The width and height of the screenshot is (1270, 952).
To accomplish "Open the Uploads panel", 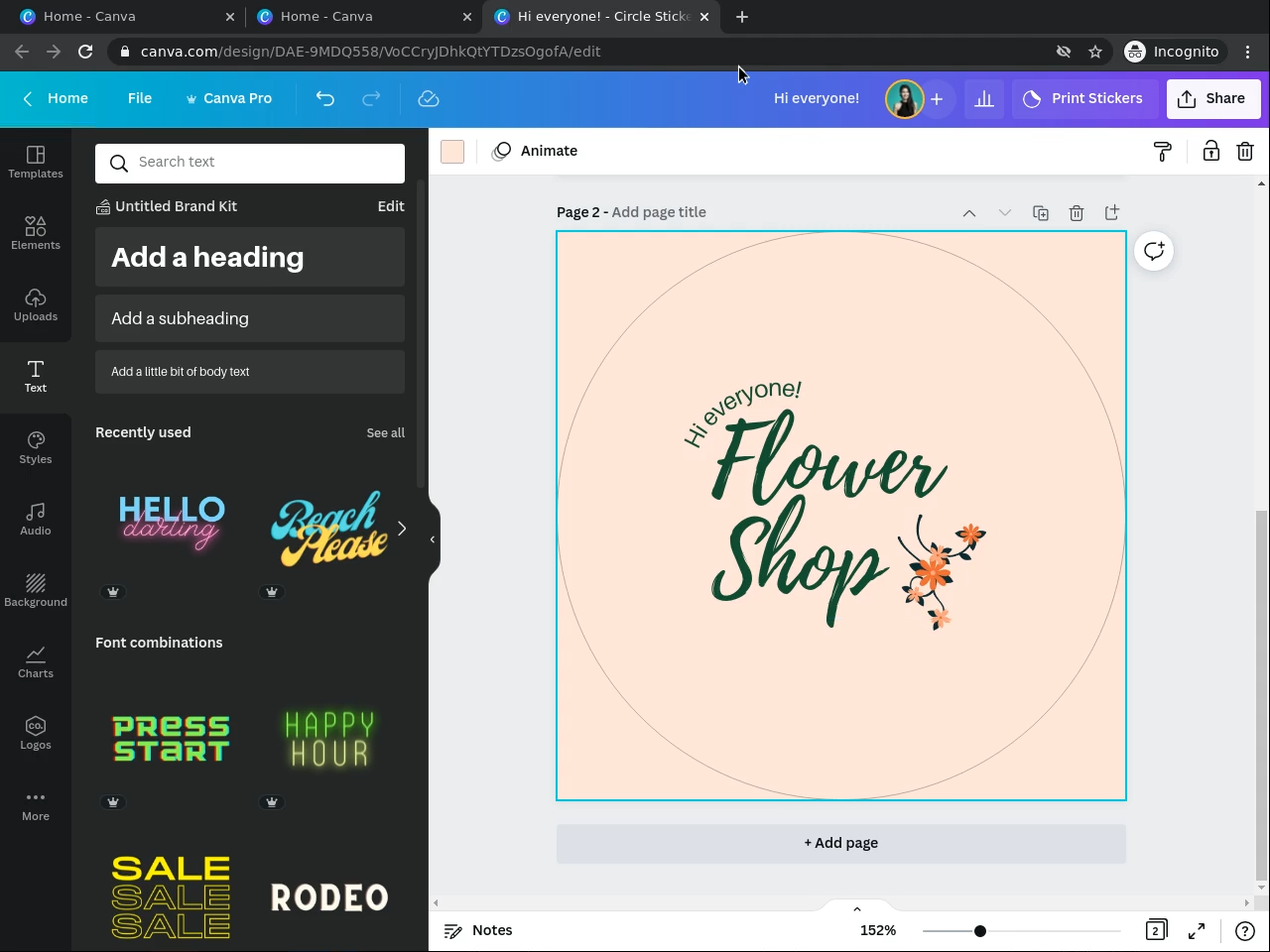I will (36, 304).
